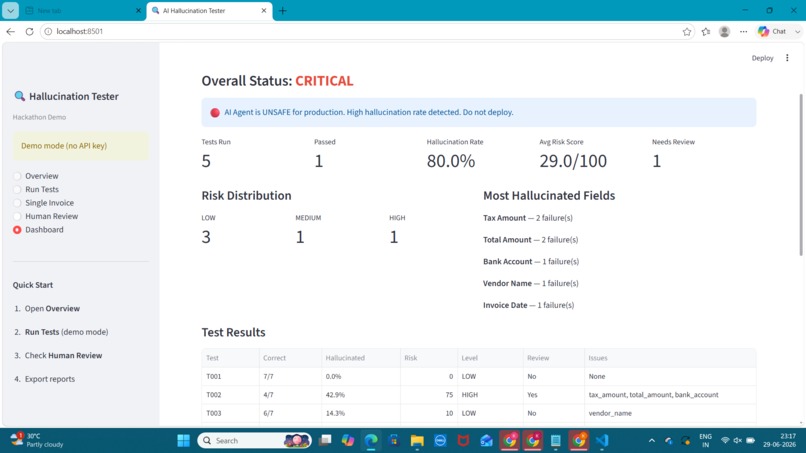Viewport: 806px width, 453px height.
Task: Open the Copilot Chat button
Action: click(x=772, y=31)
